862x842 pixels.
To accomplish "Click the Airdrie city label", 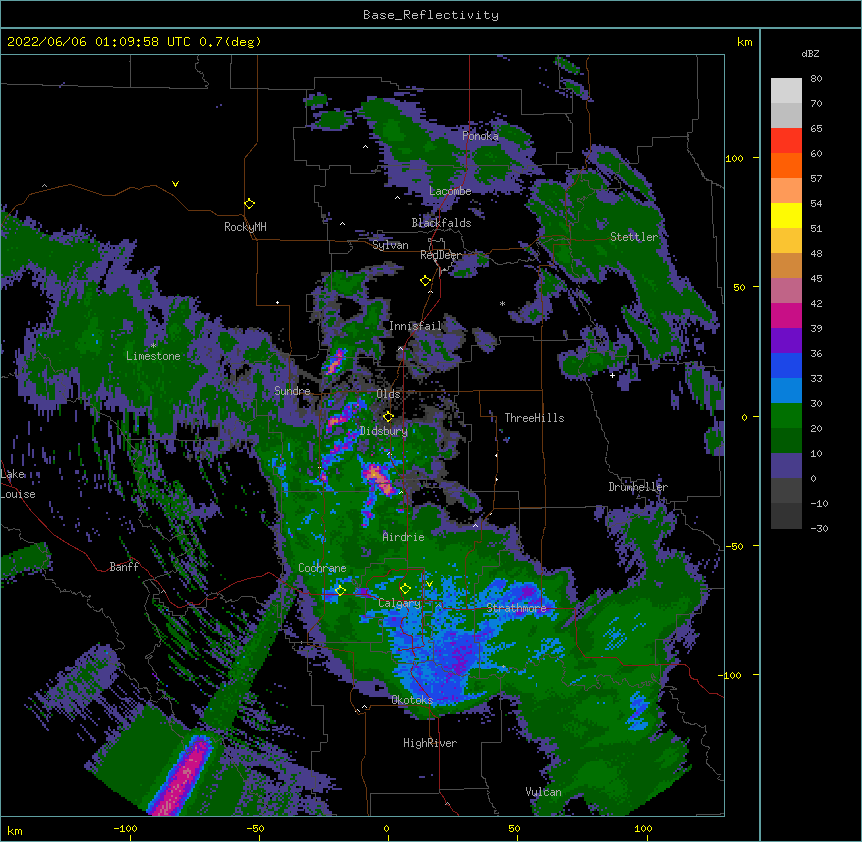I will (404, 537).
